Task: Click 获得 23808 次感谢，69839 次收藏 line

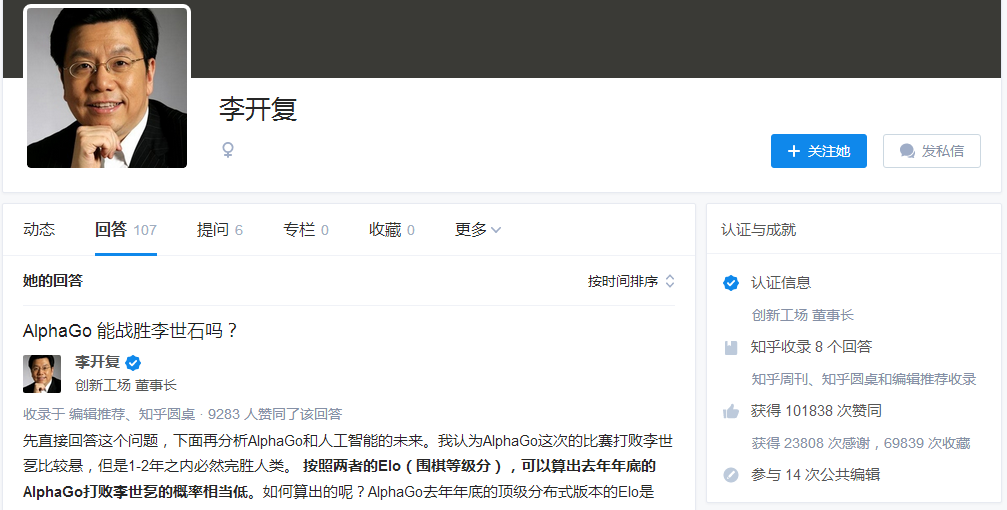Action: click(x=861, y=443)
